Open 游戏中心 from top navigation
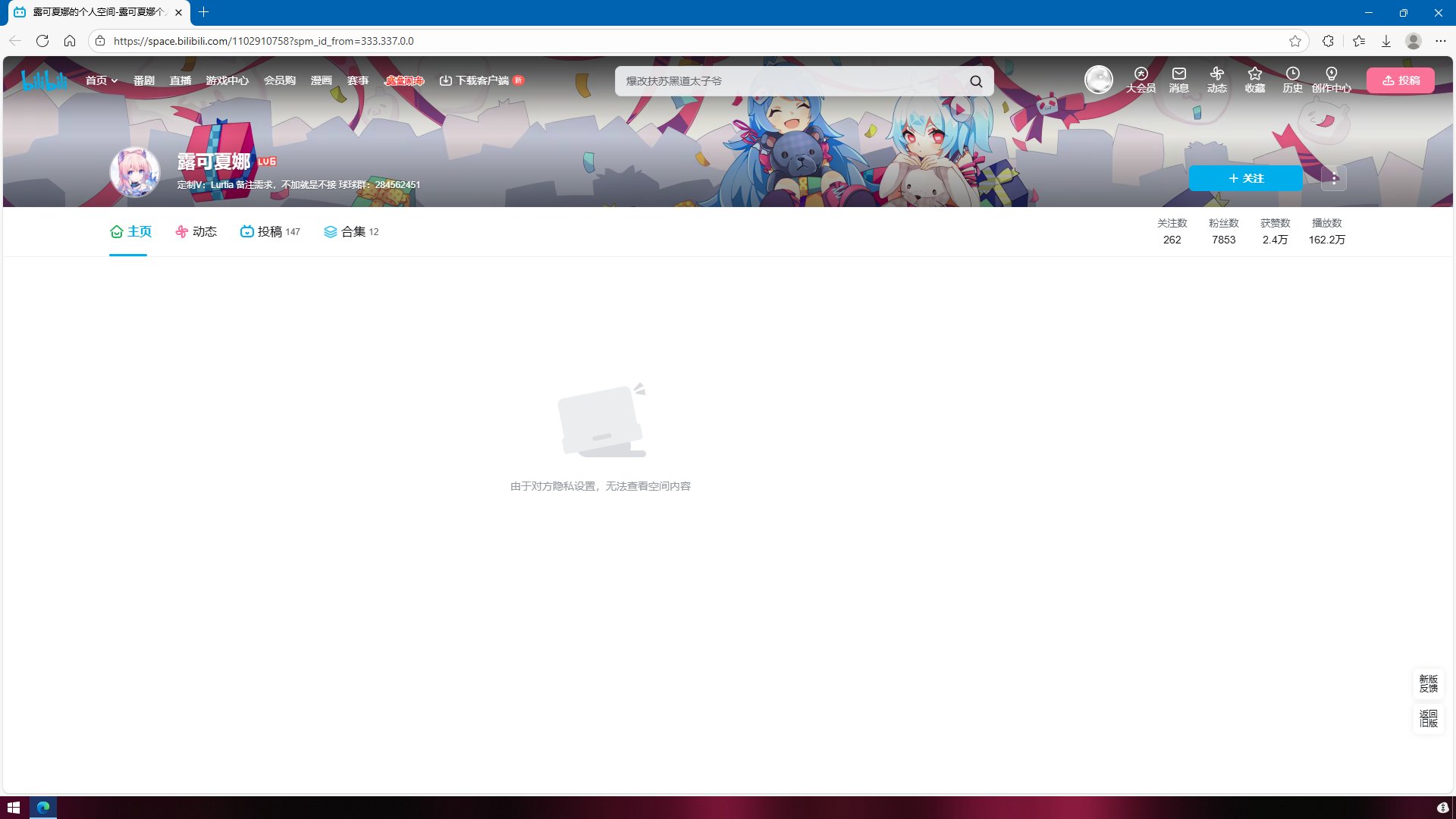 pyautogui.click(x=227, y=80)
